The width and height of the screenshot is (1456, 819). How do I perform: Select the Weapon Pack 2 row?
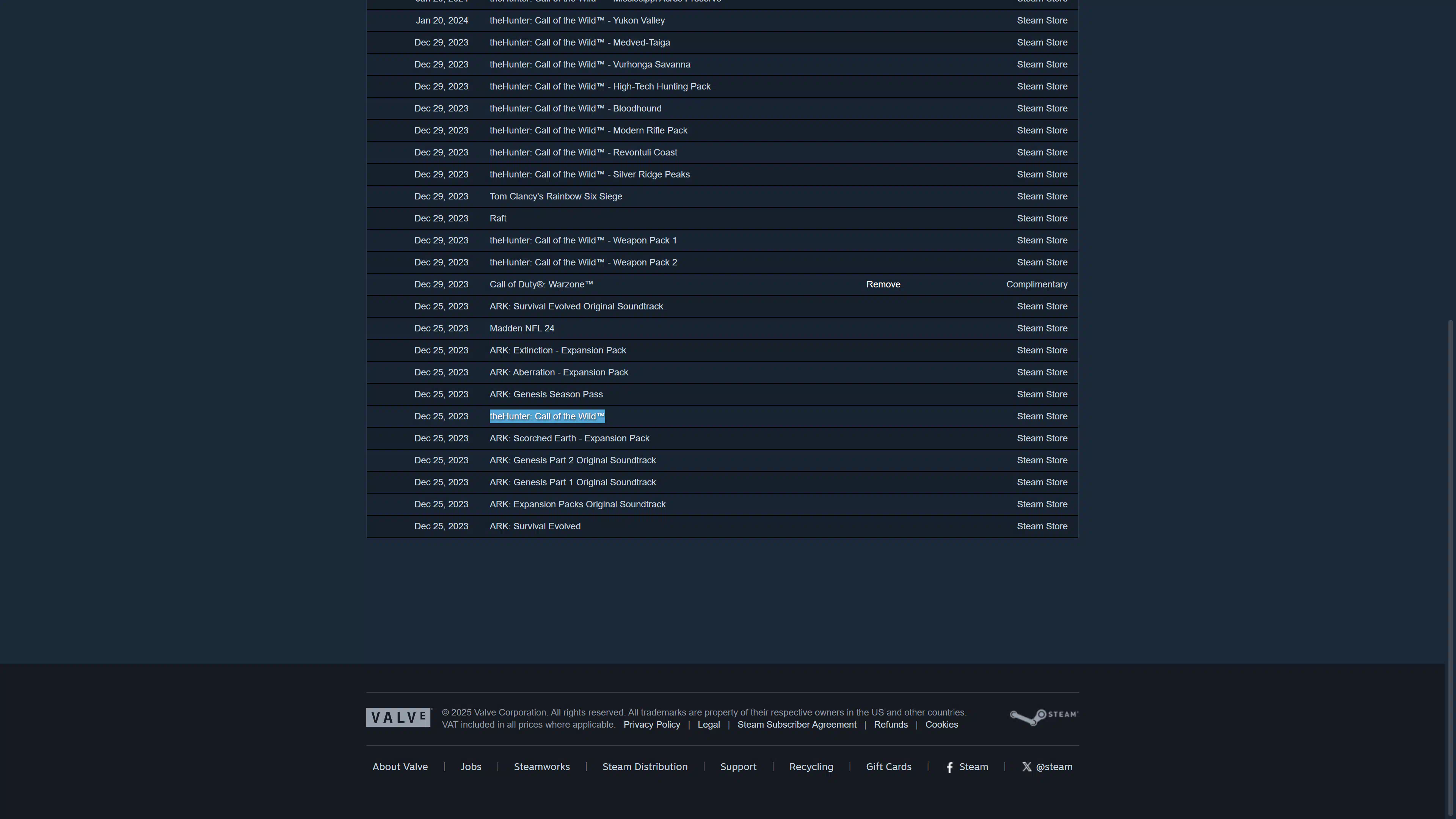coord(722,263)
